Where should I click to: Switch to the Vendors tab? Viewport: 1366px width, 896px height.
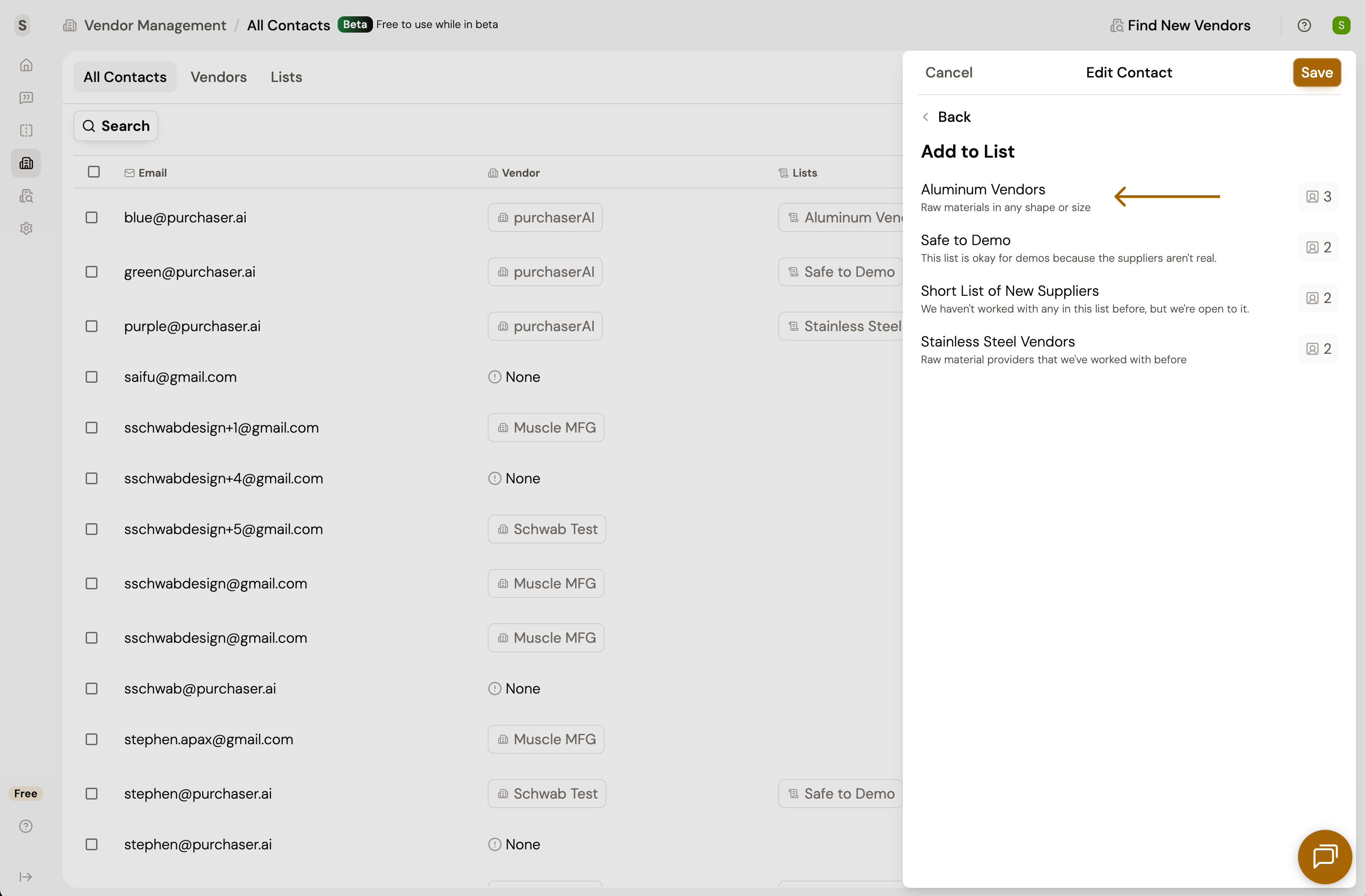tap(218, 77)
